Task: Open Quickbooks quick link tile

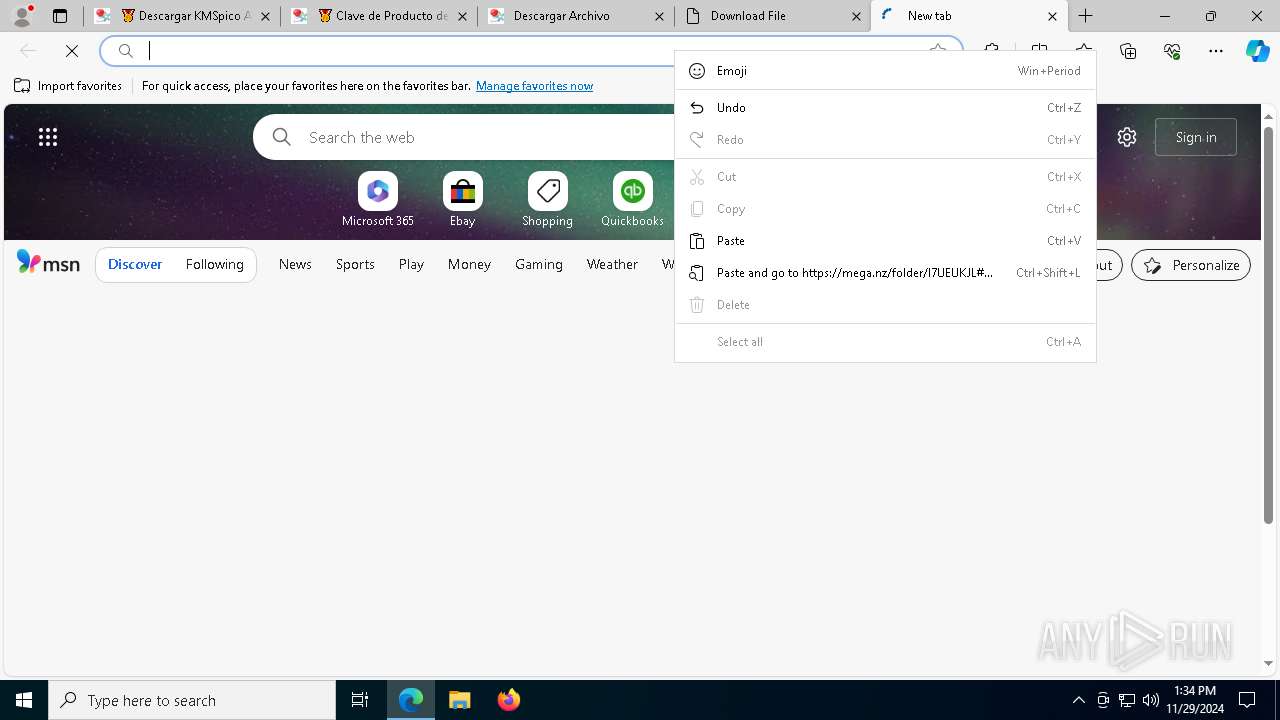Action: pyautogui.click(x=632, y=200)
